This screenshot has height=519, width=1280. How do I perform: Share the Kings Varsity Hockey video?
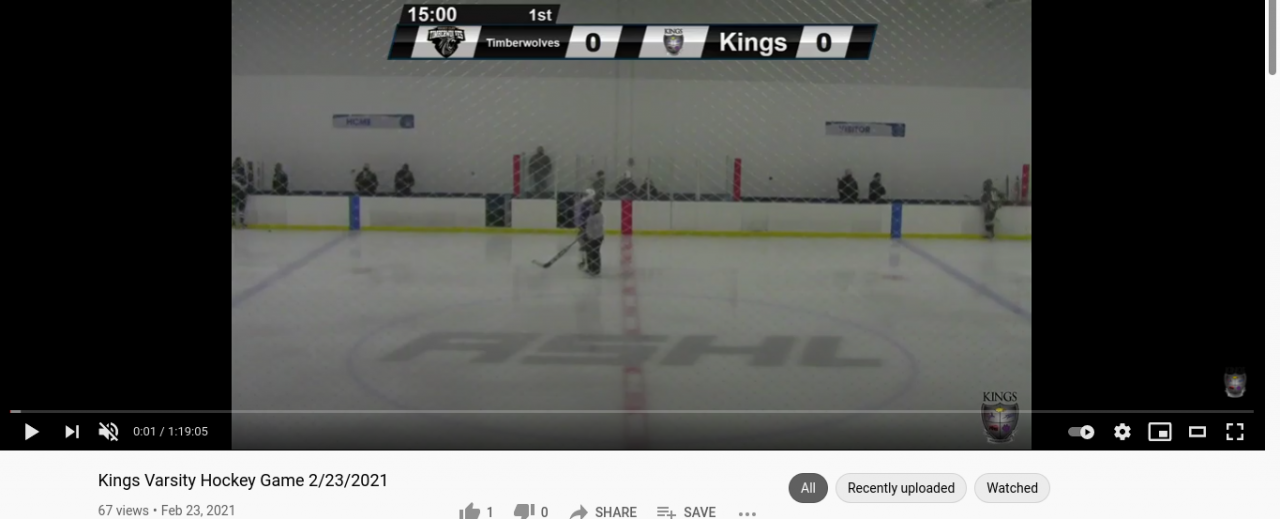pyautogui.click(x=603, y=512)
